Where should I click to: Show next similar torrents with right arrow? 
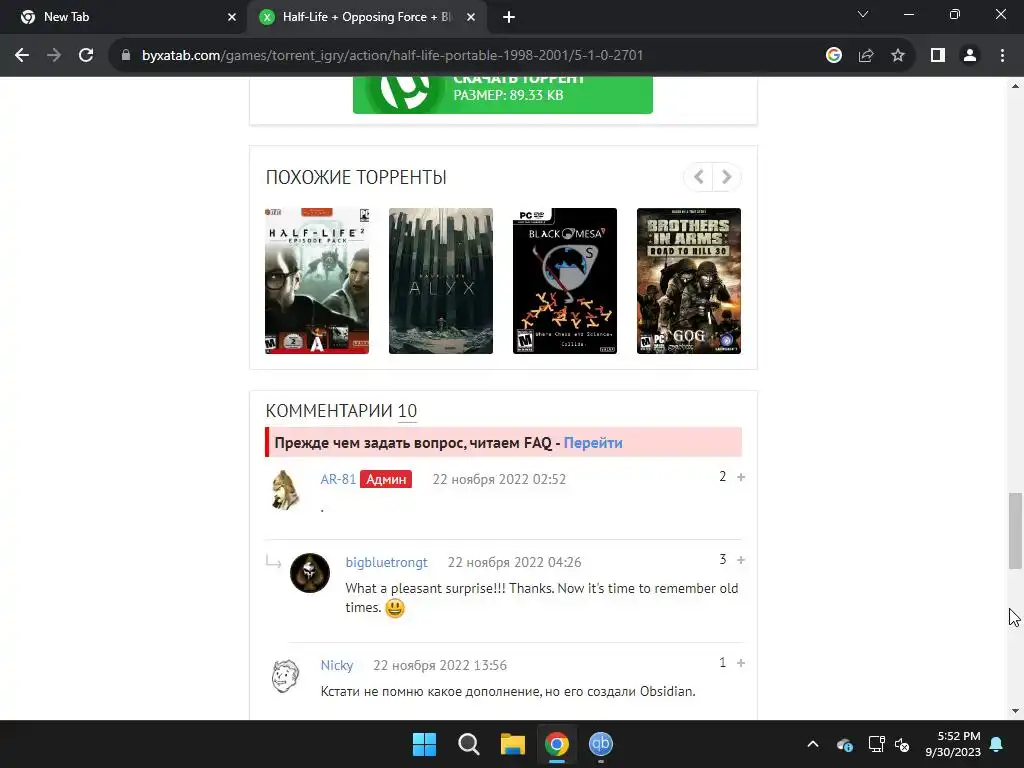point(726,177)
